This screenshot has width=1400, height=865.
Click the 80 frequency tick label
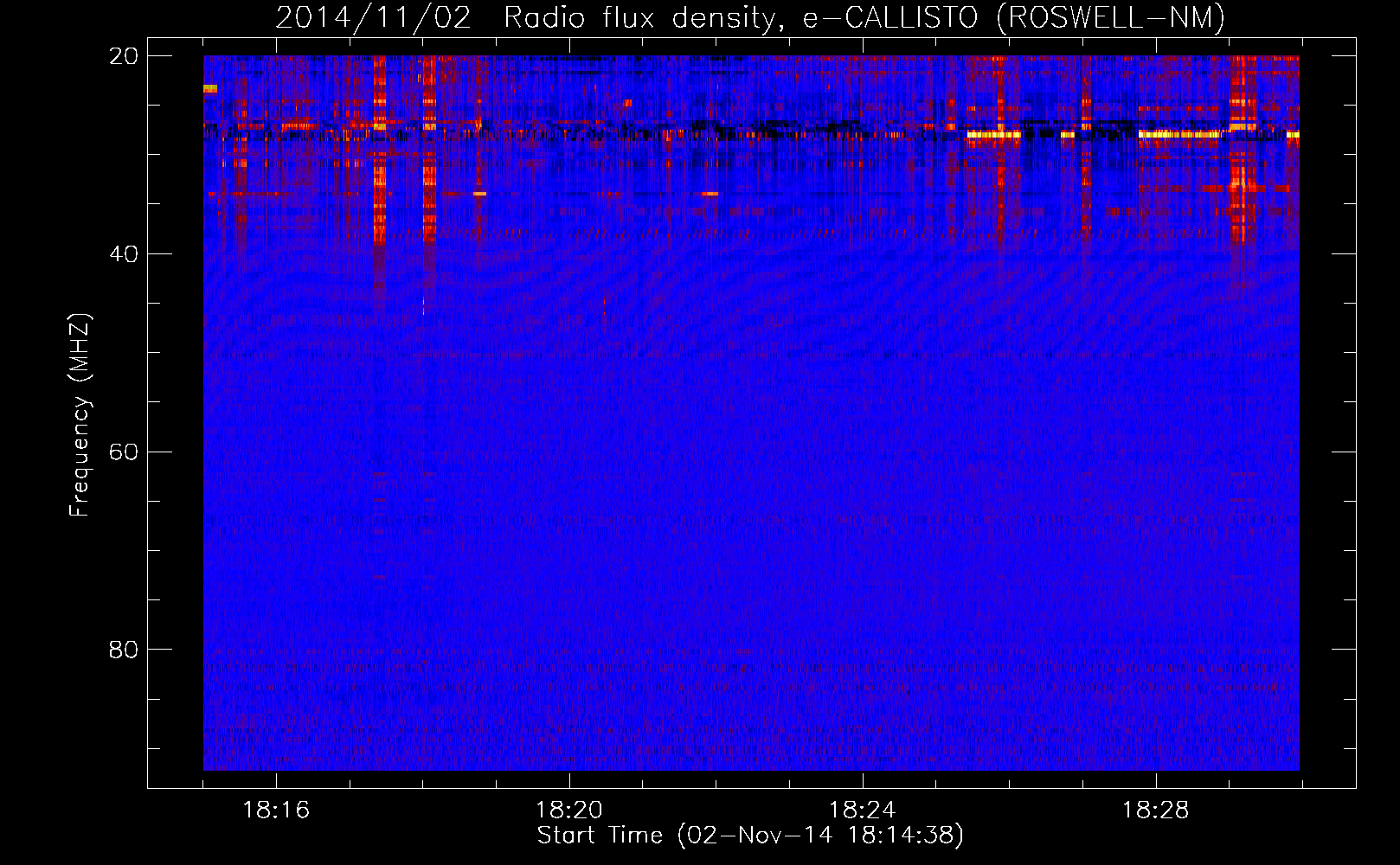point(123,650)
